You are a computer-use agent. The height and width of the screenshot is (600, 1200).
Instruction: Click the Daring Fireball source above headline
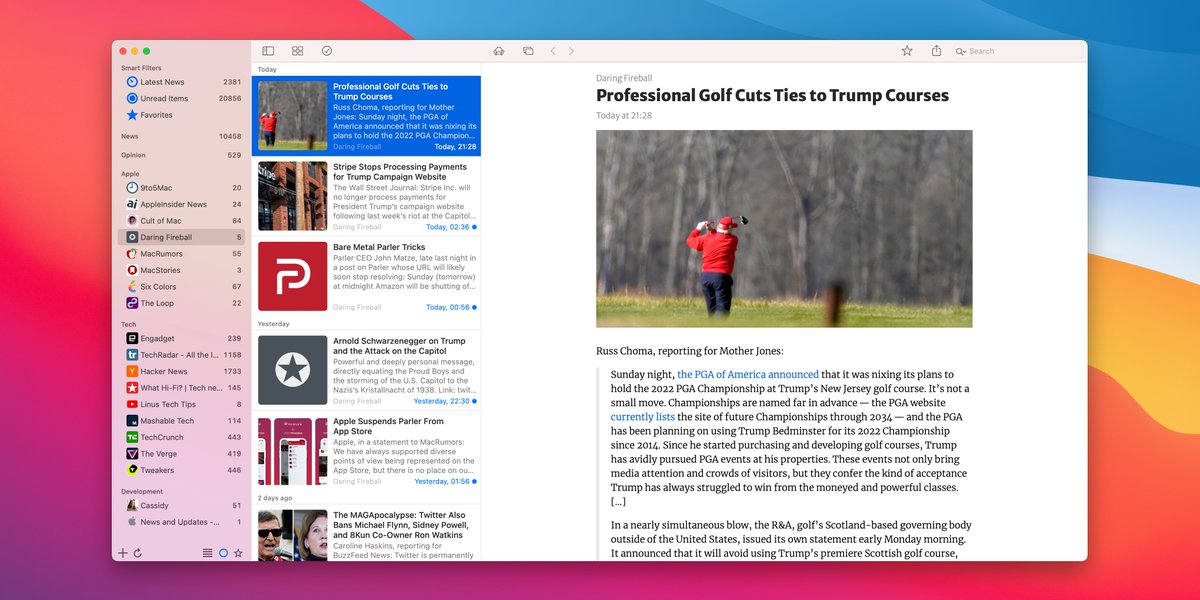pos(624,78)
